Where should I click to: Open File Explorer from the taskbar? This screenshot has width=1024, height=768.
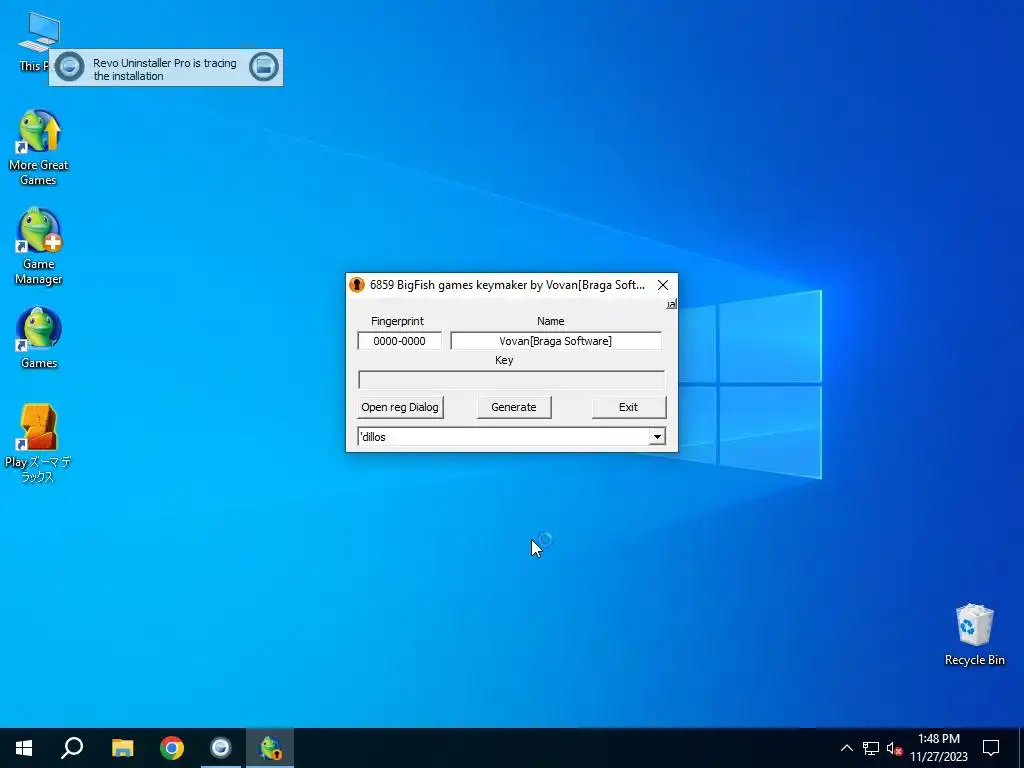tap(122, 748)
